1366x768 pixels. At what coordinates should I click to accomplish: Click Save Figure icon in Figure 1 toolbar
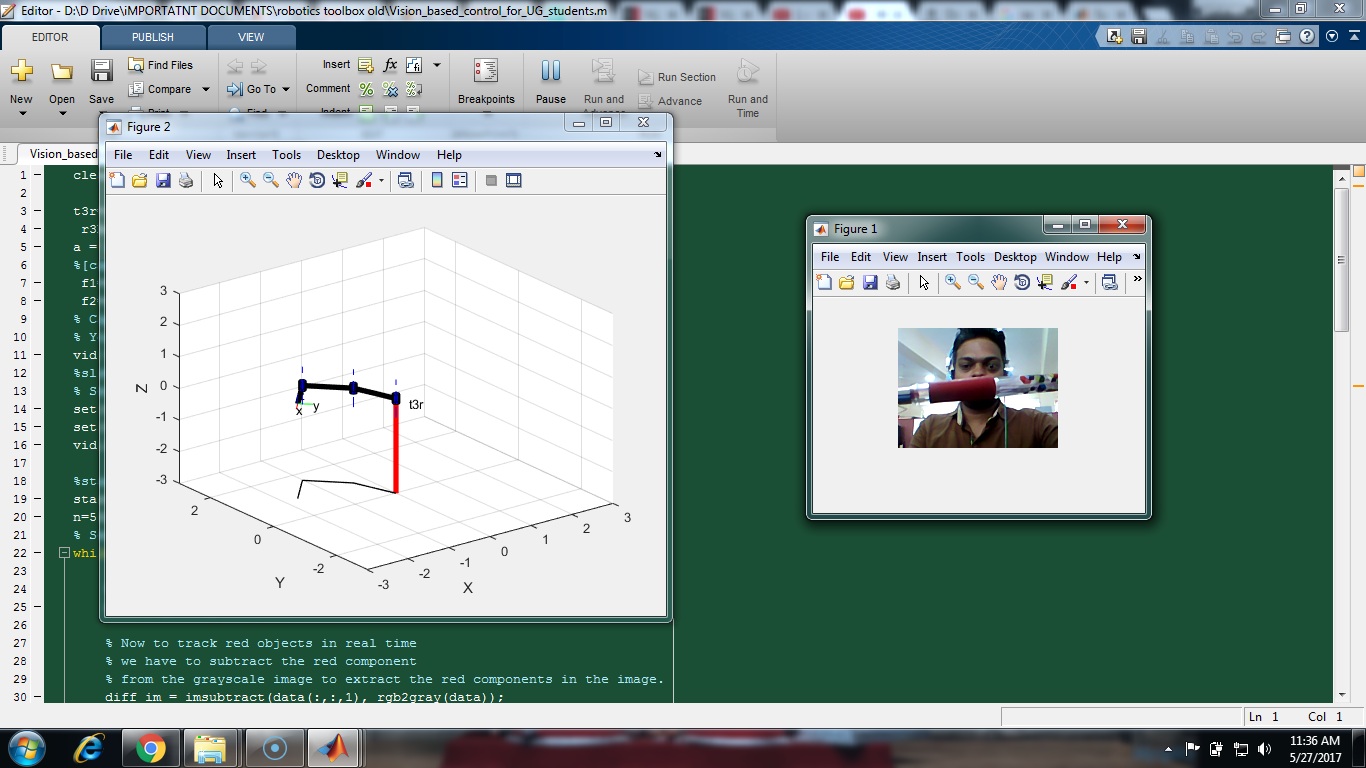(x=870, y=283)
